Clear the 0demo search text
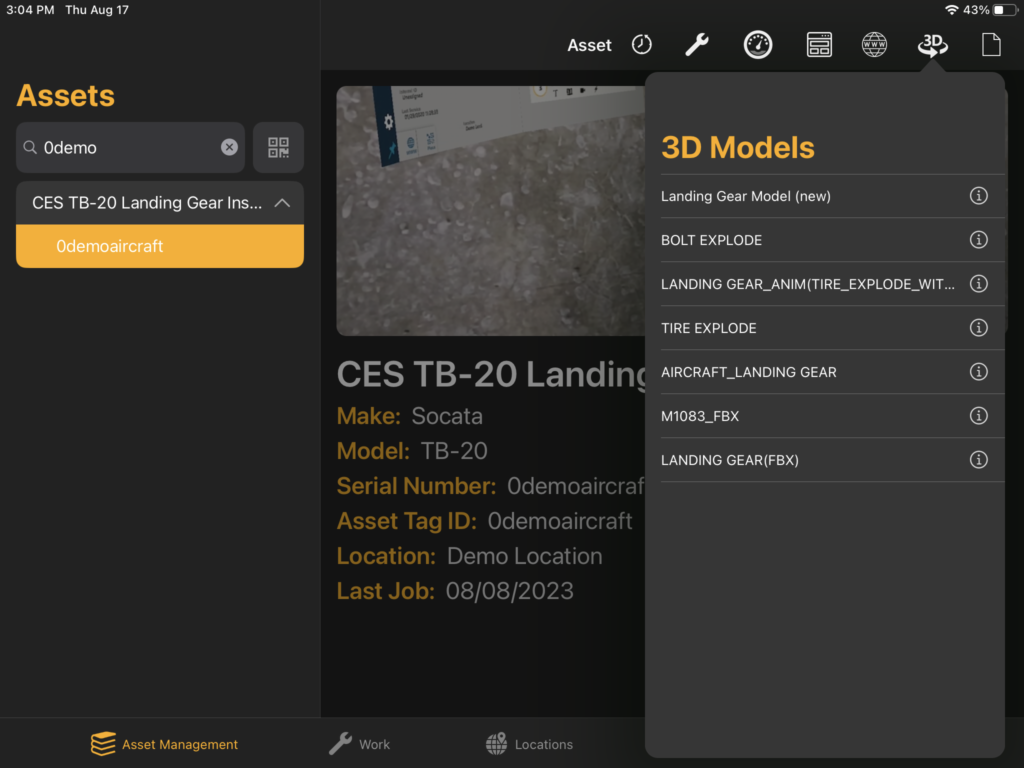1024x768 pixels. [x=229, y=147]
